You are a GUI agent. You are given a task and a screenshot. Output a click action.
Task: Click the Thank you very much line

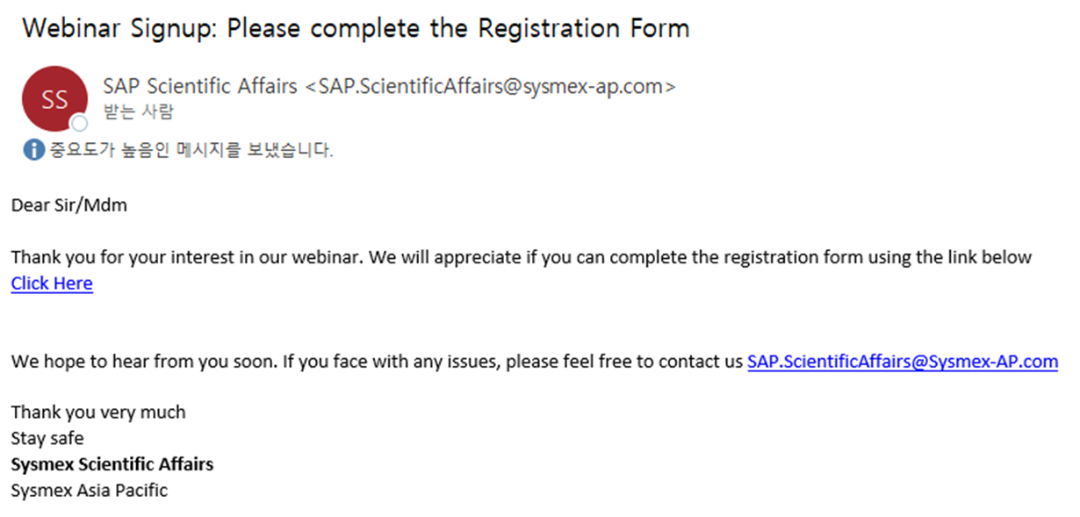click(x=98, y=412)
